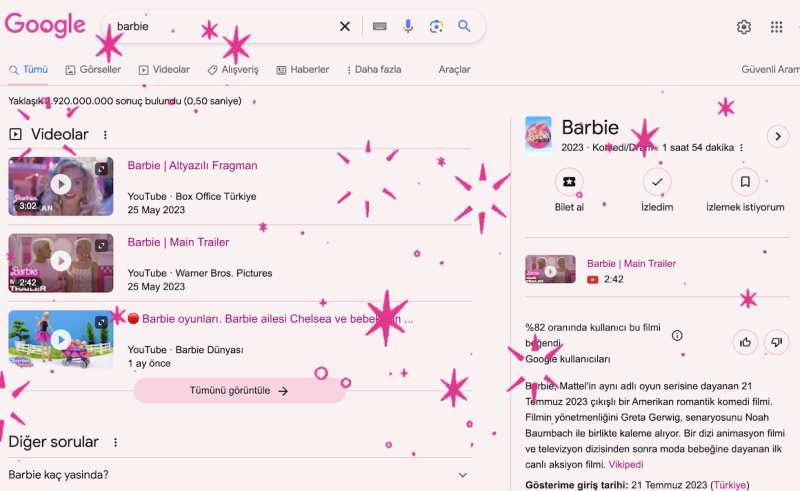
Task: Open Güvenli Arama setting
Action: [x=770, y=69]
